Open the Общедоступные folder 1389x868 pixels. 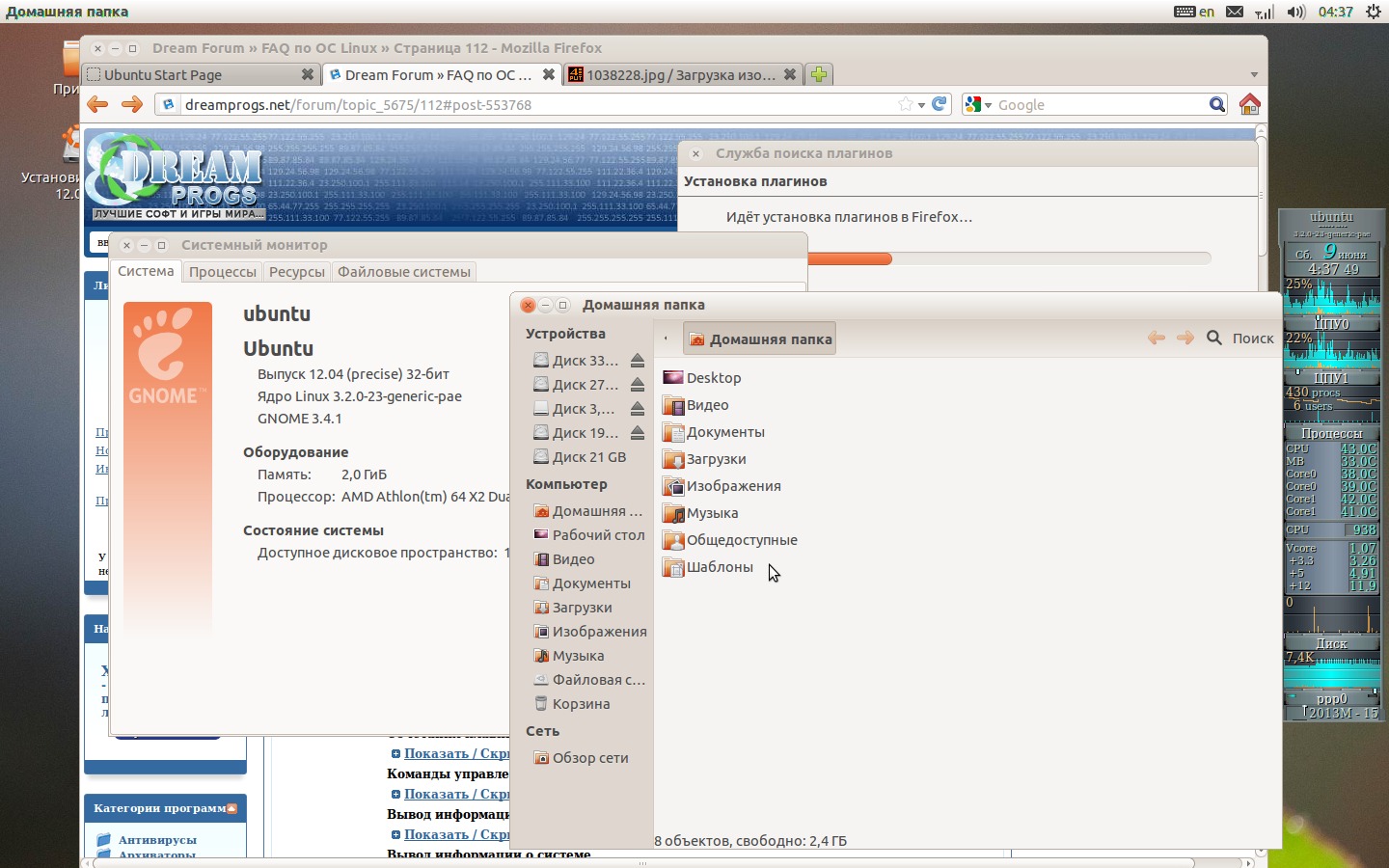730,540
